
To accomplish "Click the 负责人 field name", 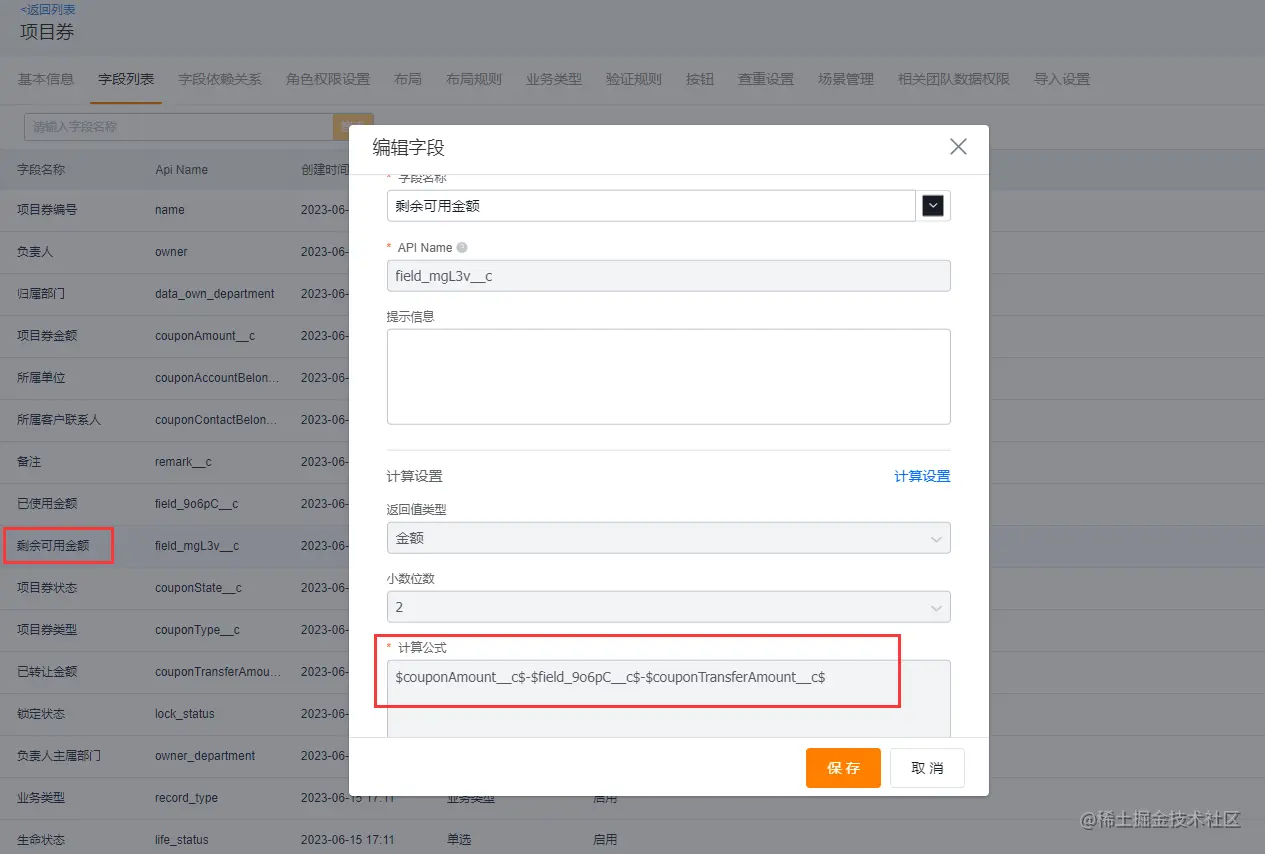I will point(35,252).
